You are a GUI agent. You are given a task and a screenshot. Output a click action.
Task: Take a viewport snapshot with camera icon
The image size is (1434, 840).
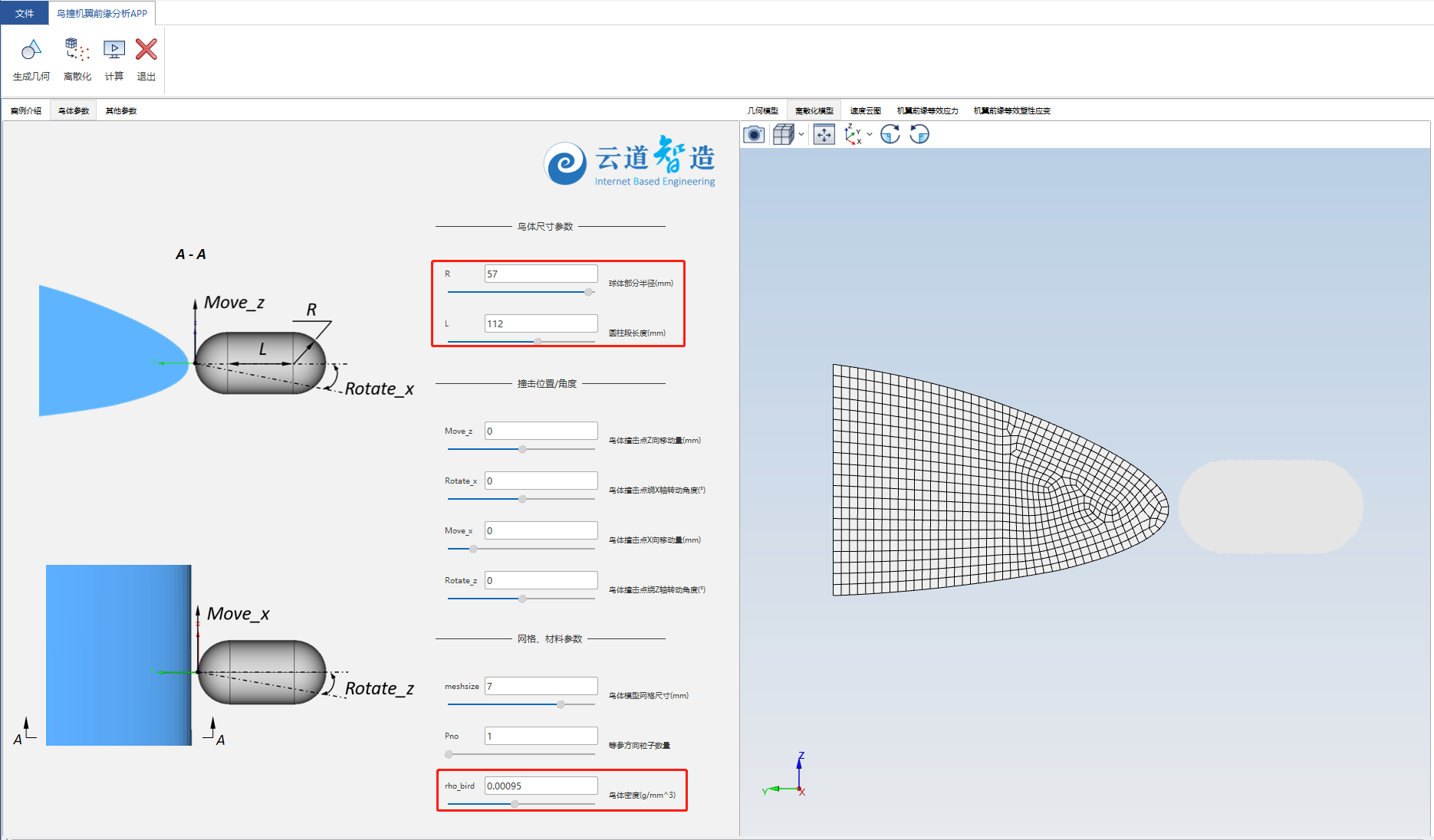pyautogui.click(x=754, y=135)
